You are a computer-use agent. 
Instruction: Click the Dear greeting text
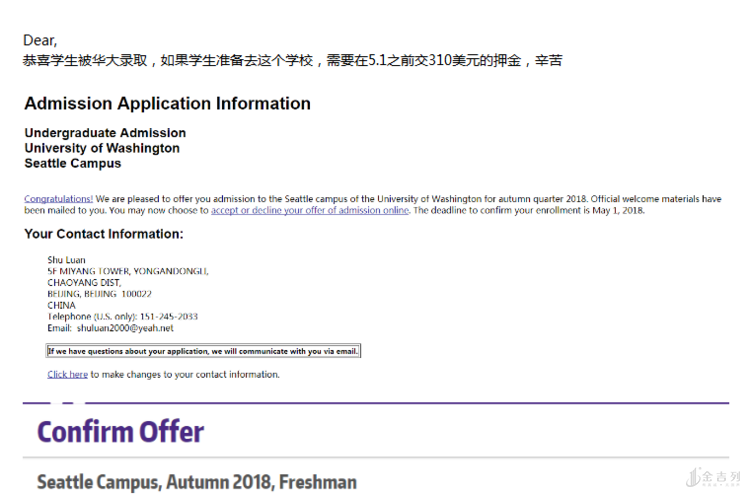click(40, 40)
